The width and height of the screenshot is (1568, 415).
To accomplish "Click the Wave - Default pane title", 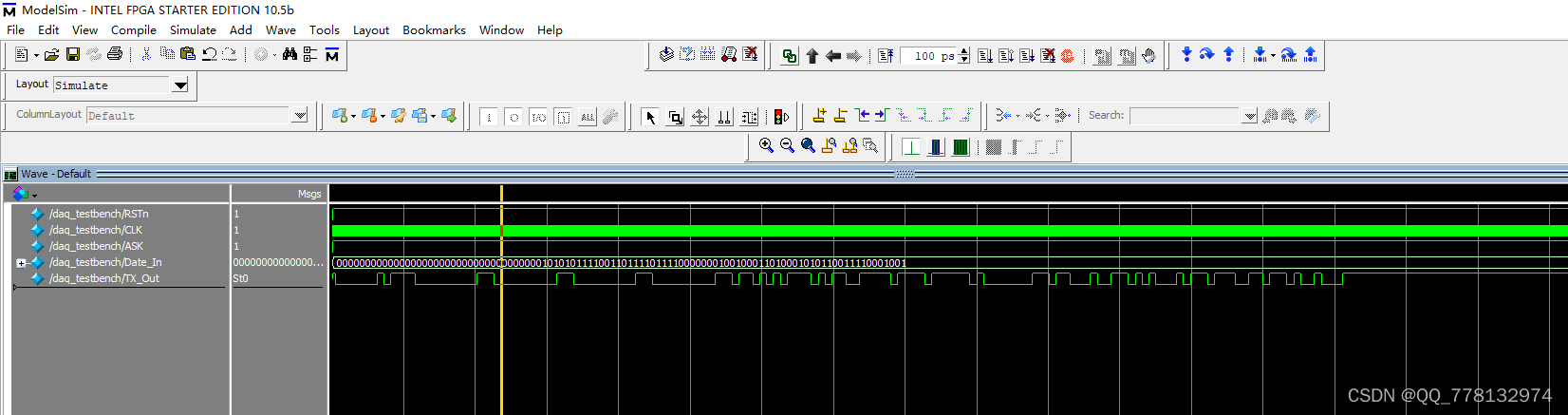I will click(56, 174).
